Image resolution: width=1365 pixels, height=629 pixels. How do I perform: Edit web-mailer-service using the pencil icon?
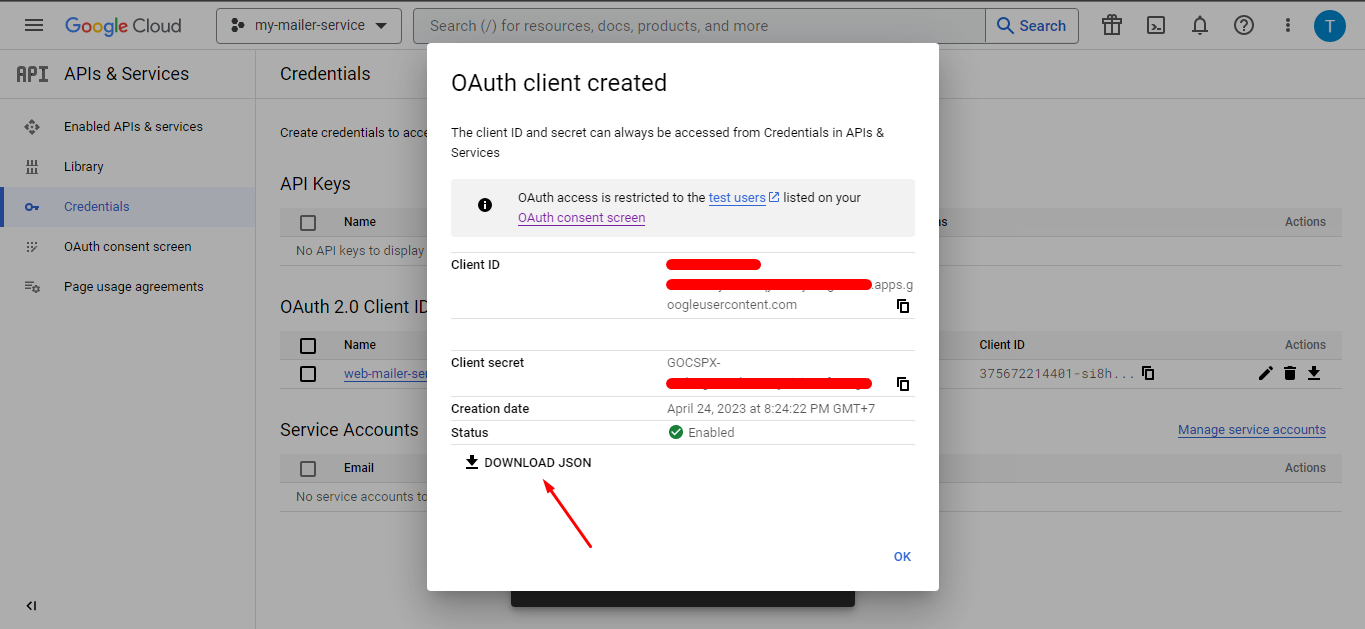(x=1266, y=373)
